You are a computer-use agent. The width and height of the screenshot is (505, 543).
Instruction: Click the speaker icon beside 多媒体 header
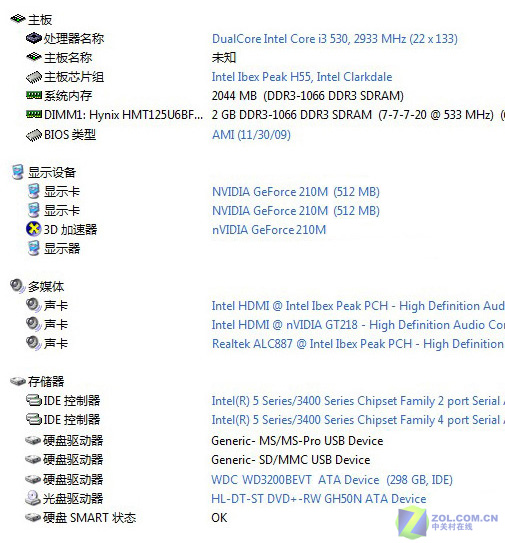18,286
